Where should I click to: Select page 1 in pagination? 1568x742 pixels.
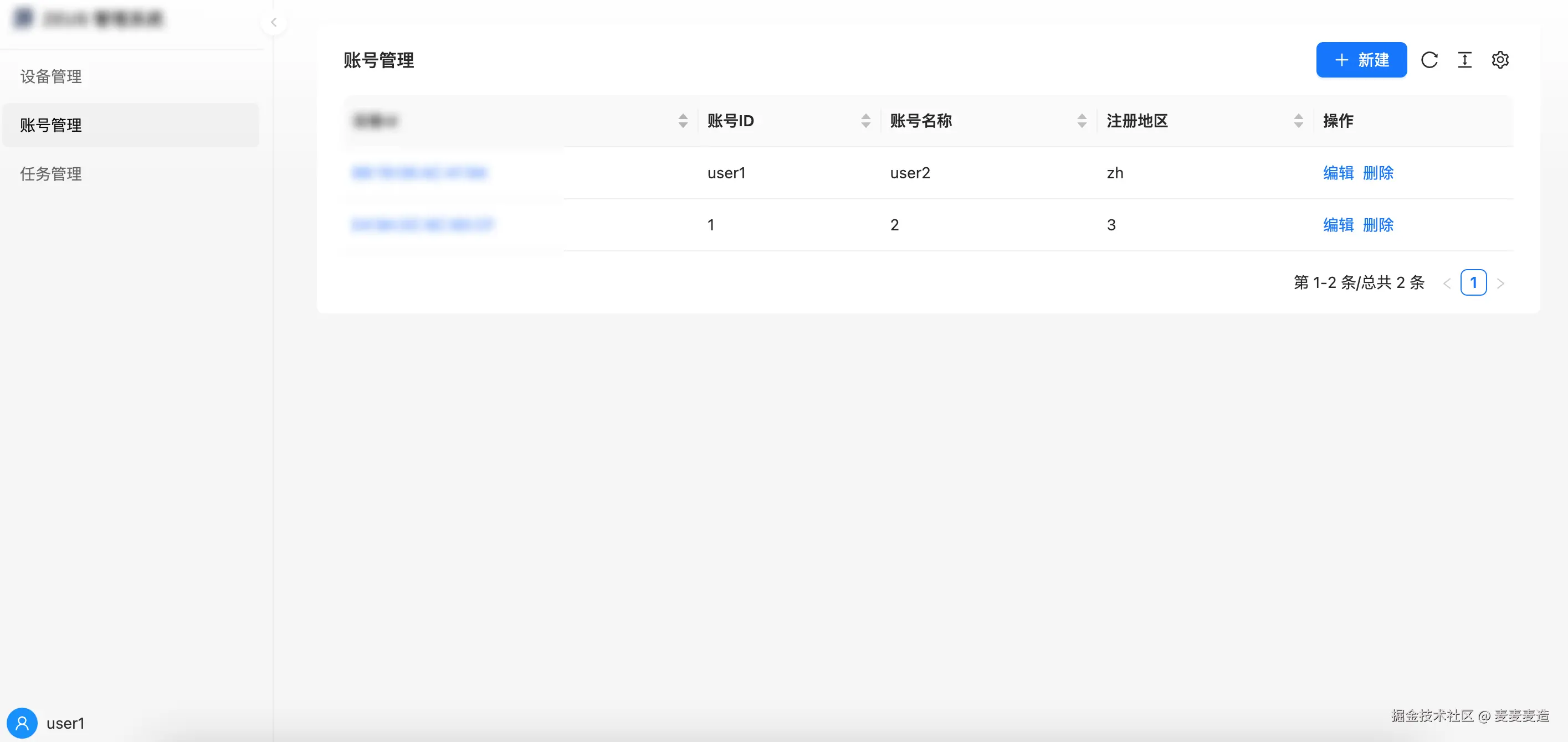click(x=1473, y=283)
